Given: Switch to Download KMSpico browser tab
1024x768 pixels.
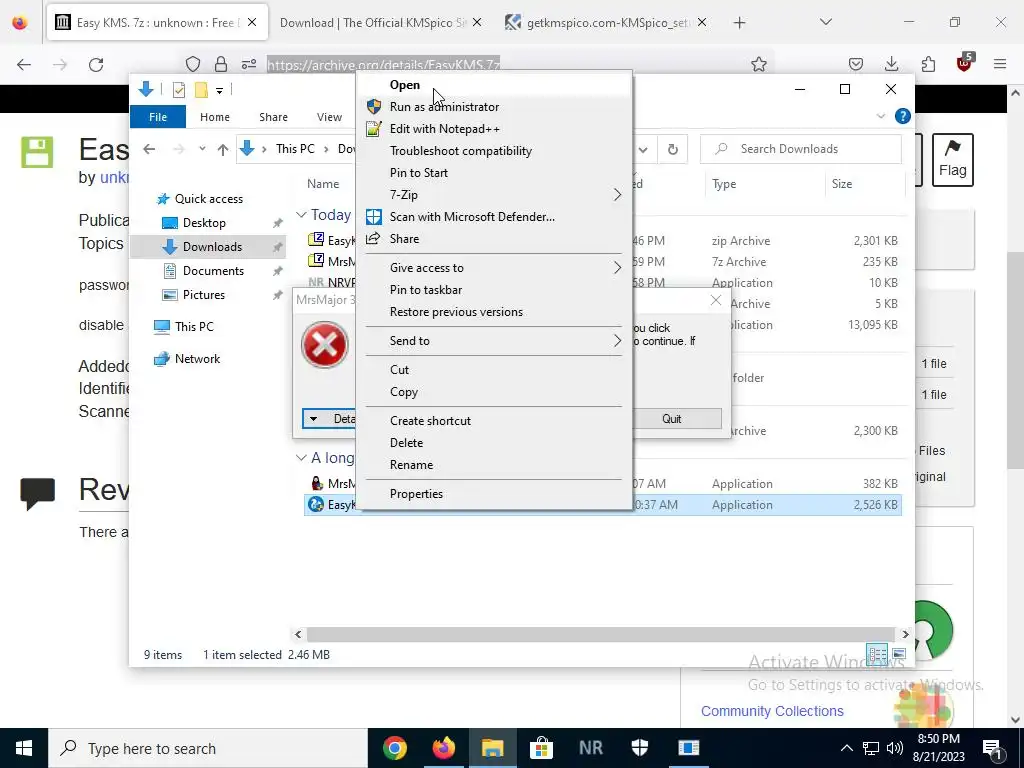Looking at the screenshot, I should (381, 22).
